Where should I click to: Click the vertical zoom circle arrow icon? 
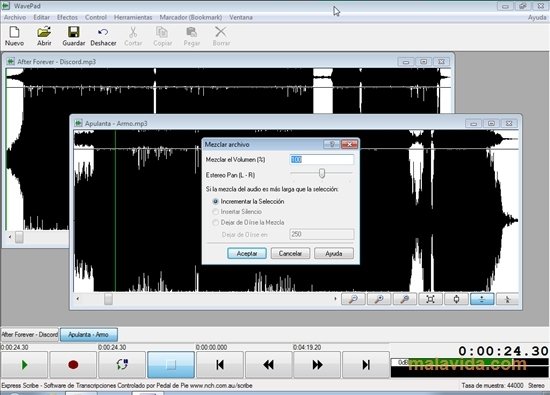tap(456, 299)
